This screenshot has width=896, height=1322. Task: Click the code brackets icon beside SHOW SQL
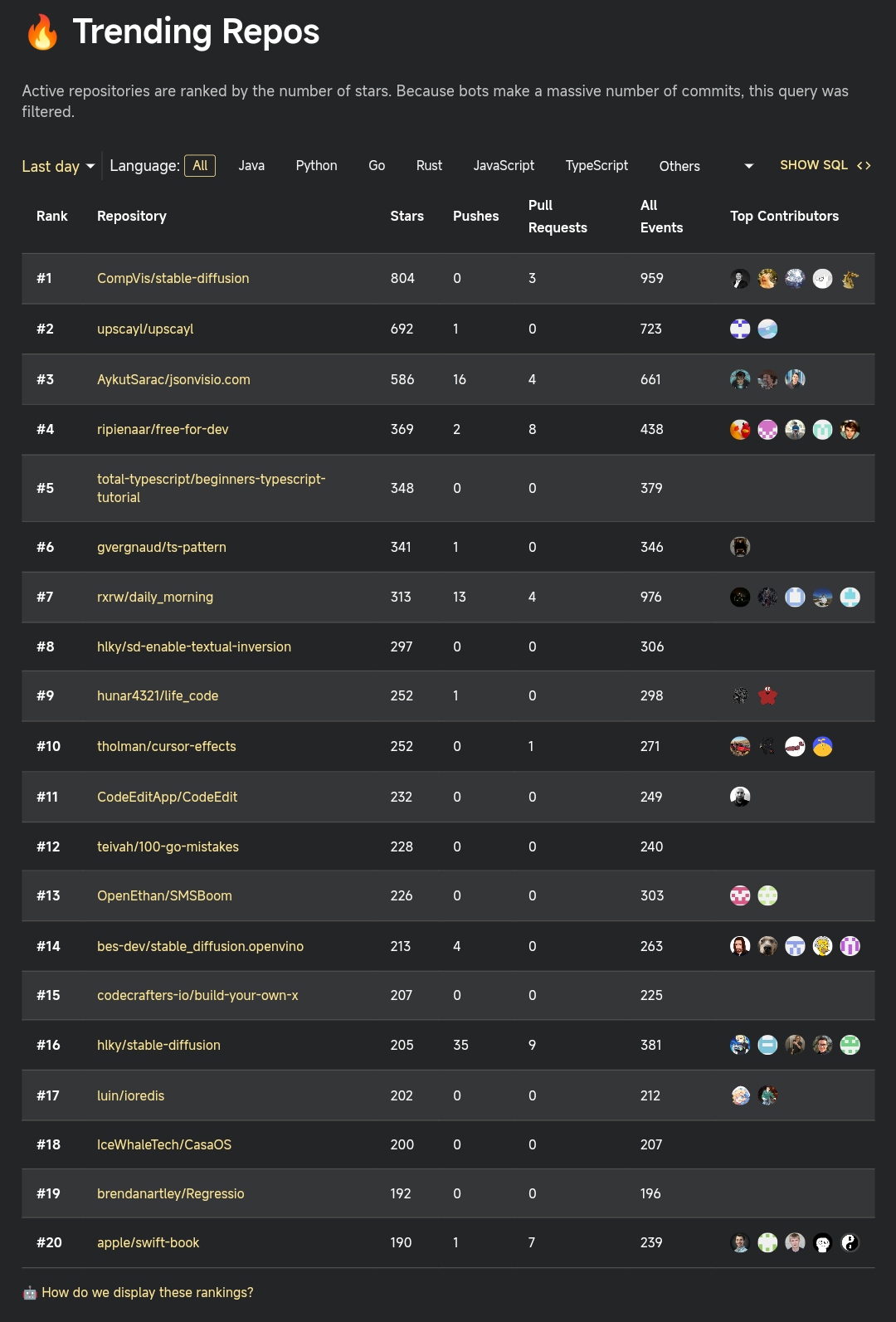coord(863,165)
